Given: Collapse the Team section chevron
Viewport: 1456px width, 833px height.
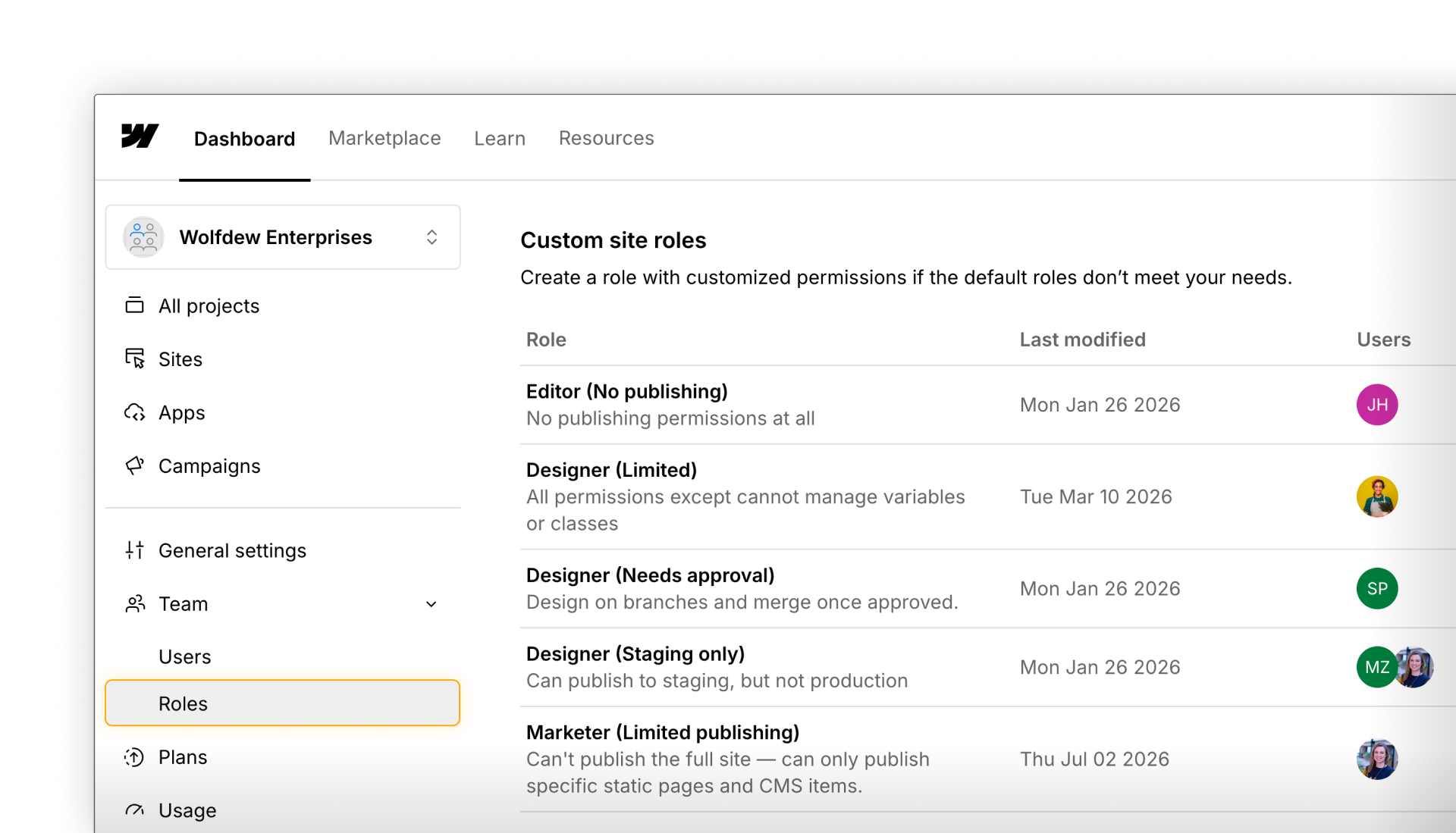Looking at the screenshot, I should 431,604.
